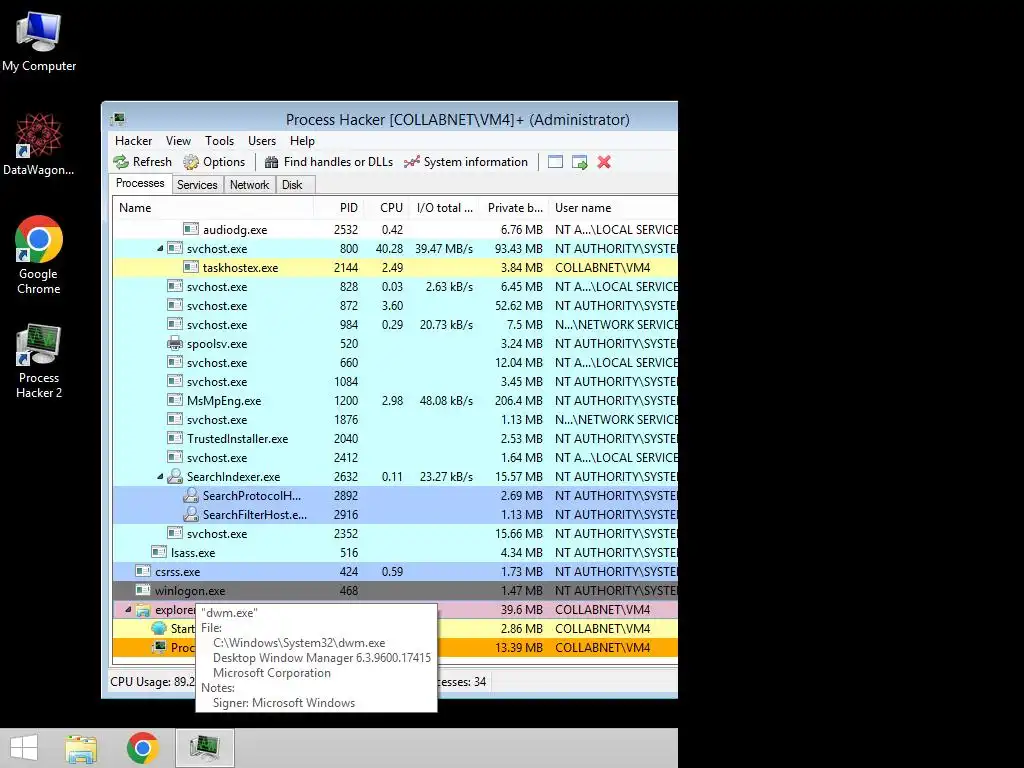Screen dimensions: 1024x768
Task: Sort by the Private bytes column header
Action: click(x=514, y=208)
